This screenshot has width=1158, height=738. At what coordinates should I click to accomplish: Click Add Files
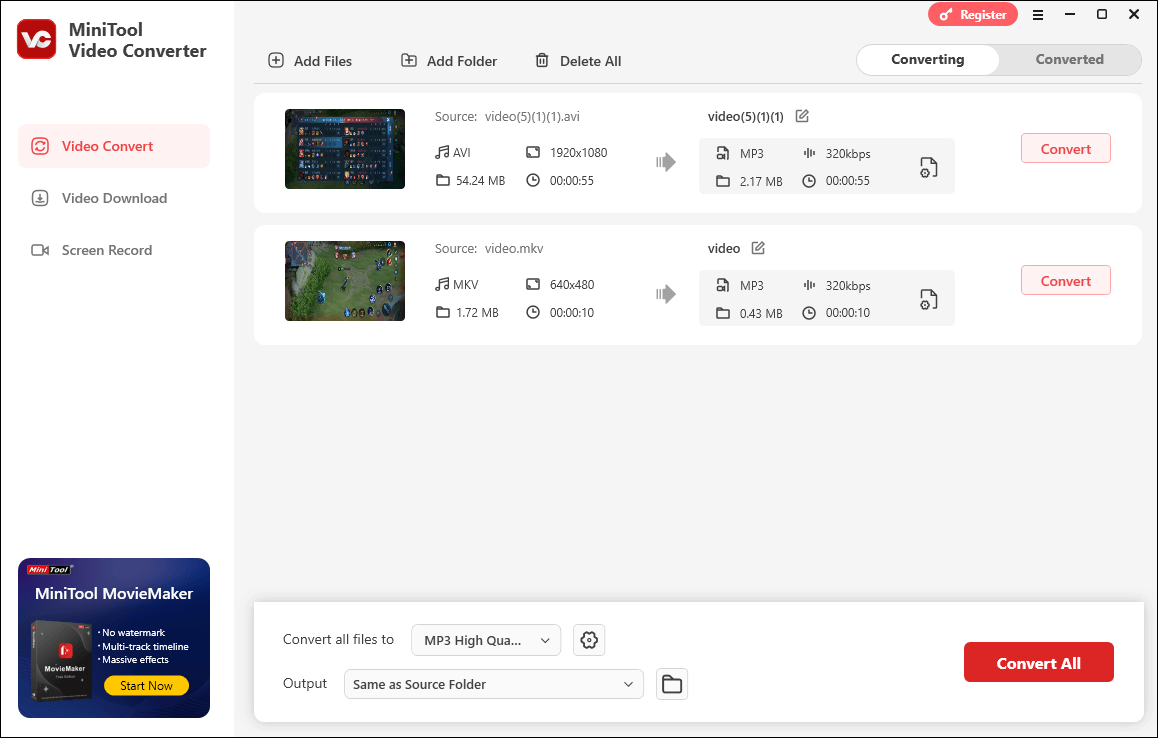pyautogui.click(x=310, y=61)
